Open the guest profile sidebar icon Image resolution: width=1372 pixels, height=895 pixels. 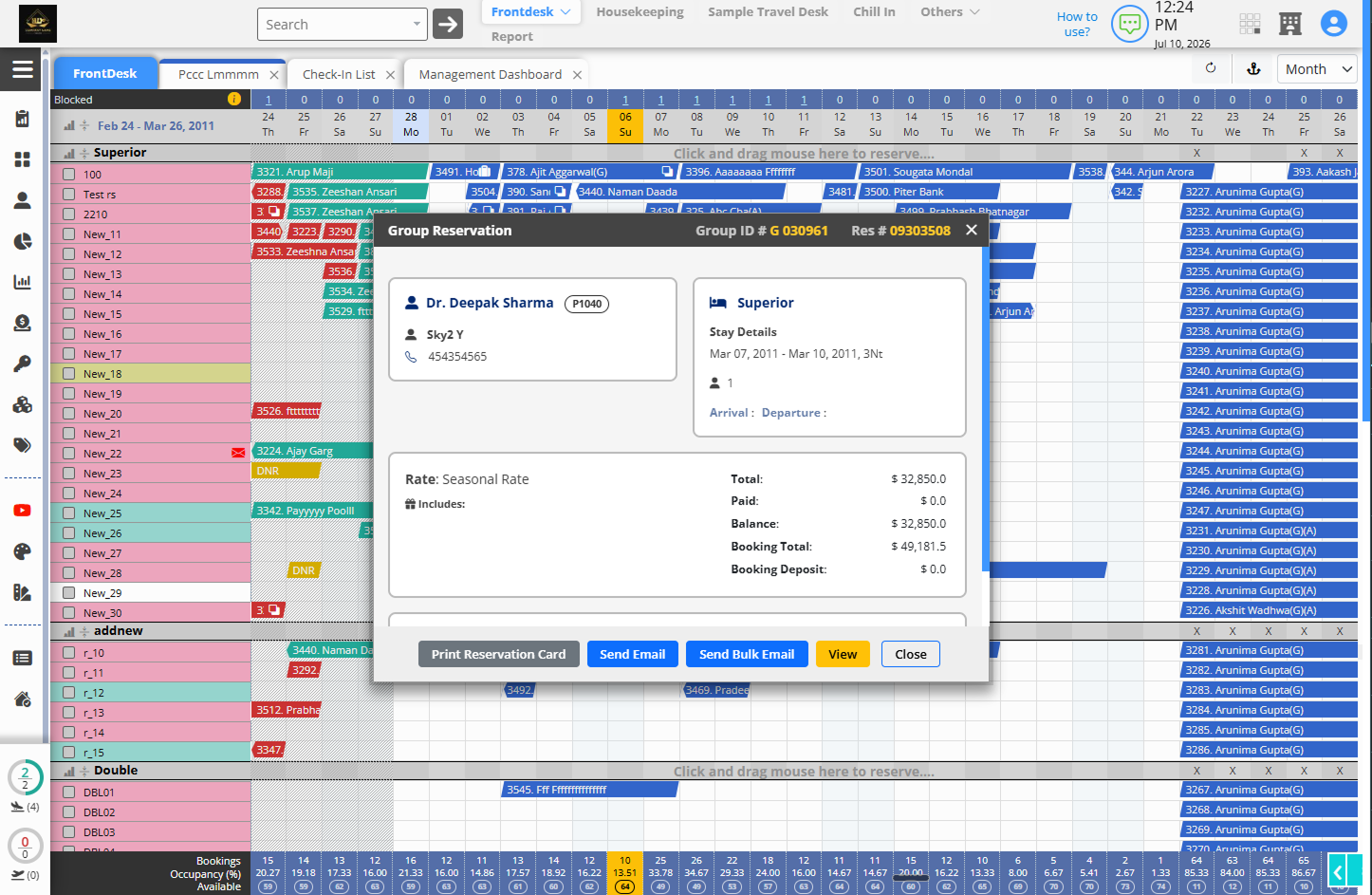[23, 200]
